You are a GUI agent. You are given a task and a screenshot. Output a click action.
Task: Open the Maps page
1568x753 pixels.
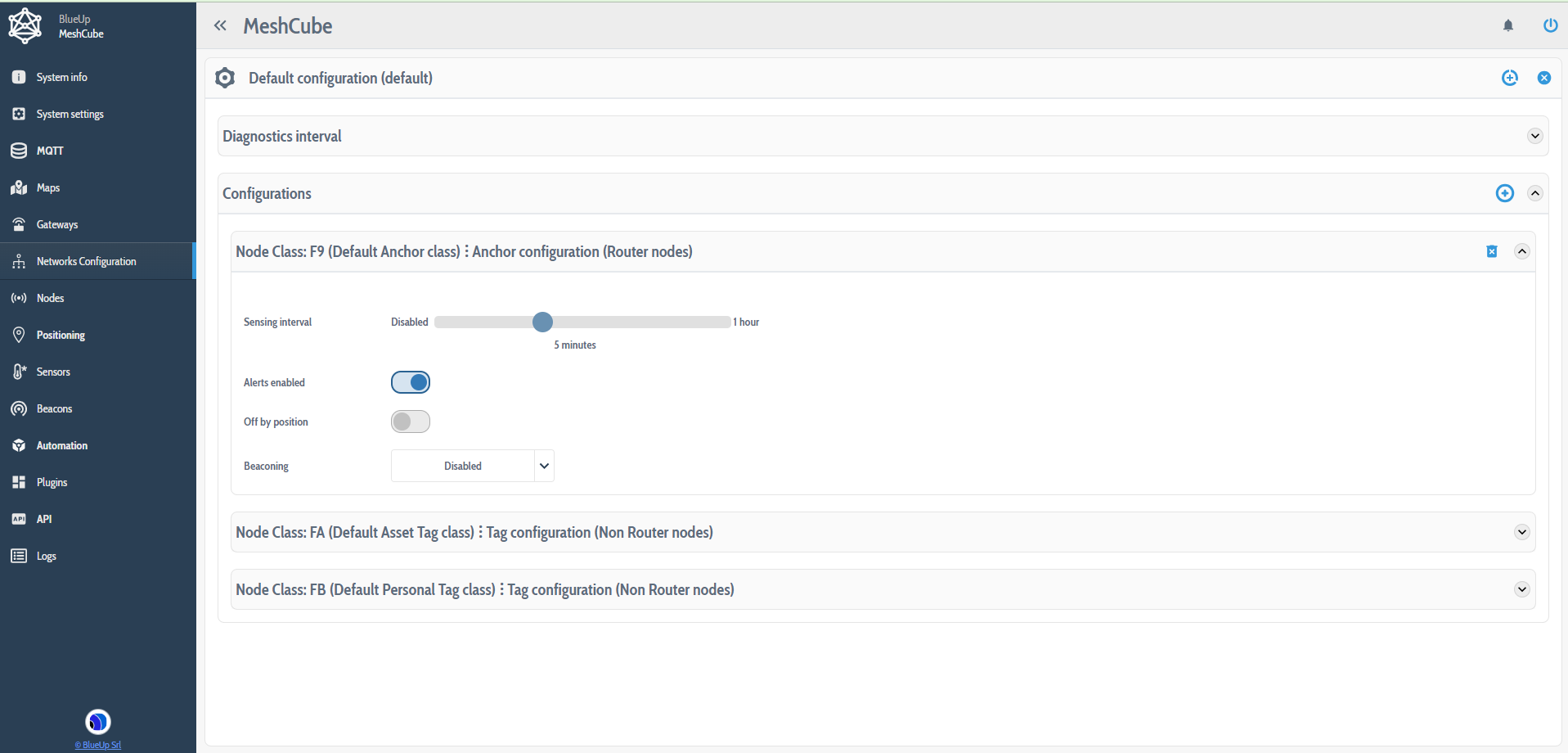point(47,187)
